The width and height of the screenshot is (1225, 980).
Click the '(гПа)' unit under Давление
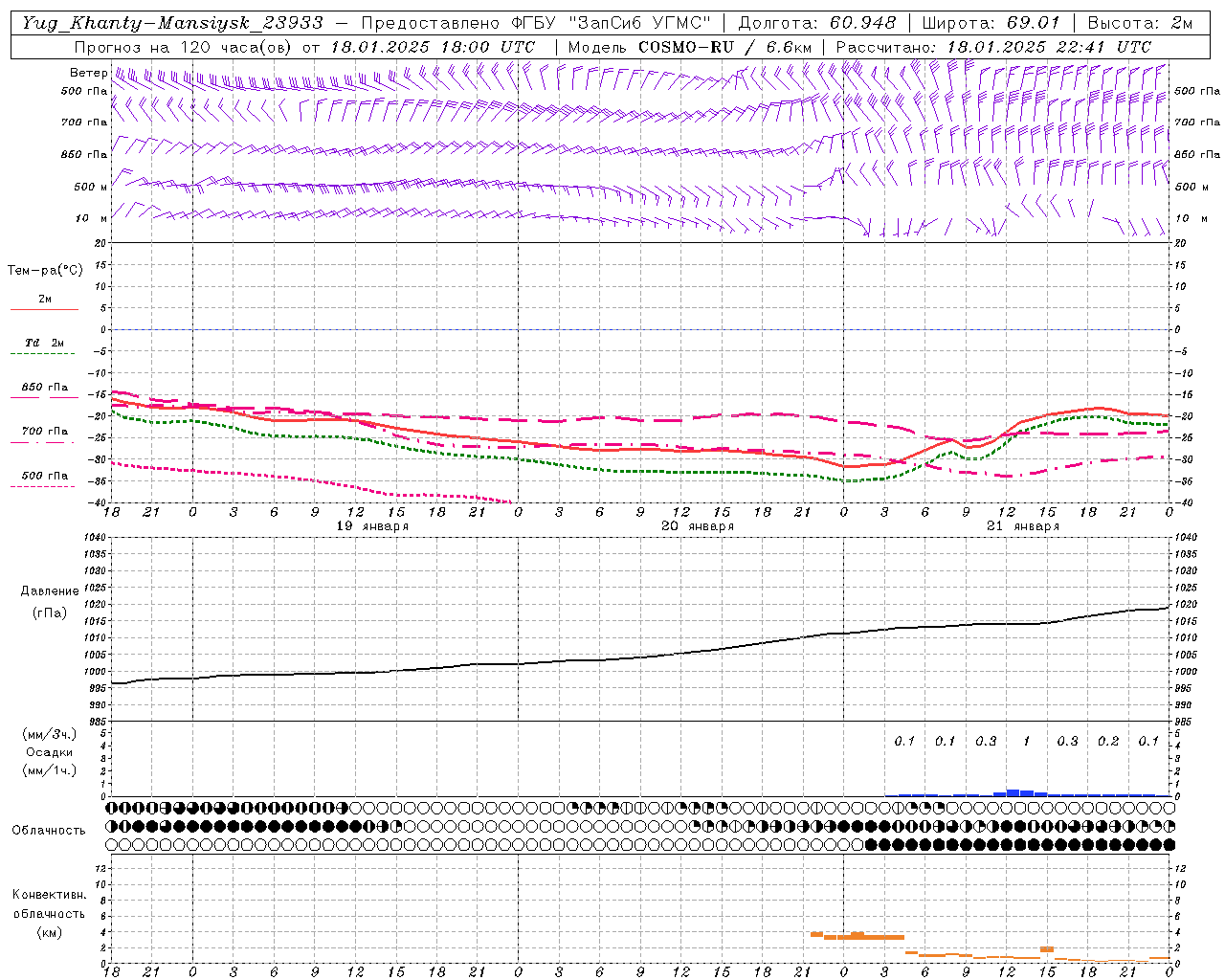coord(50,612)
